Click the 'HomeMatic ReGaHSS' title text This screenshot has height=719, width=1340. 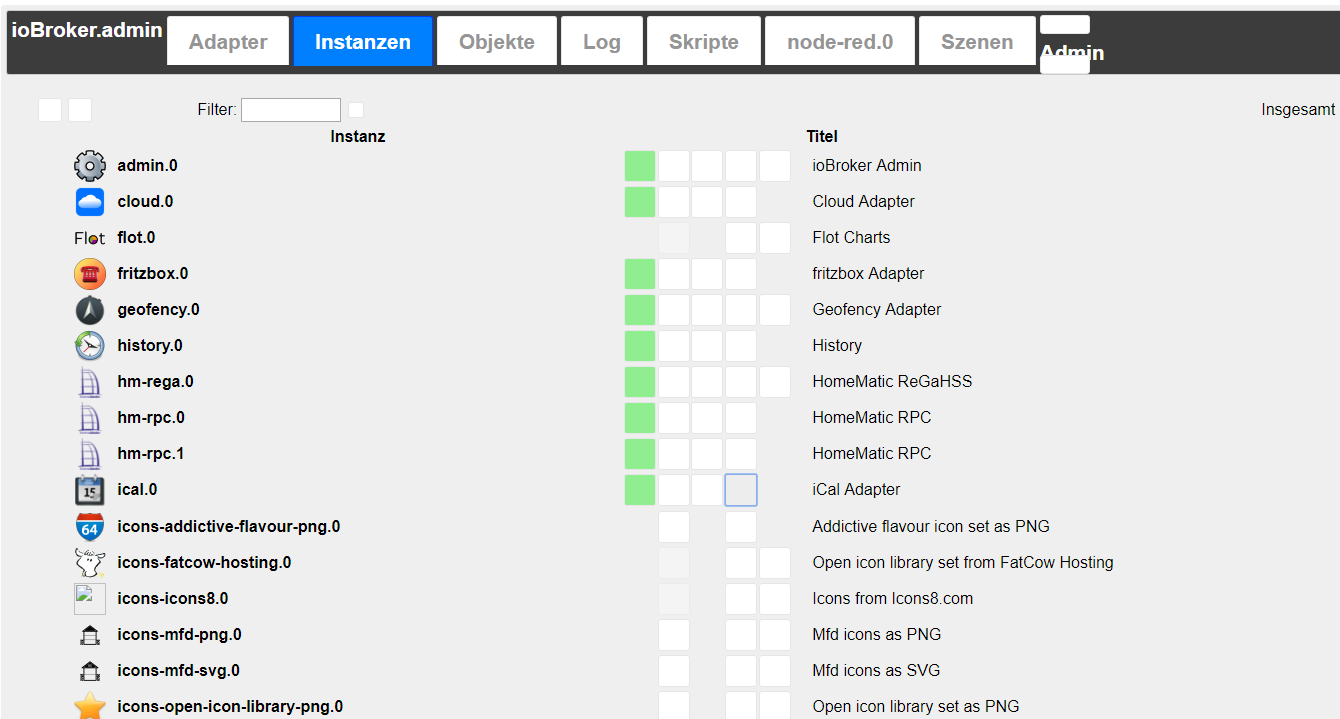[892, 382]
